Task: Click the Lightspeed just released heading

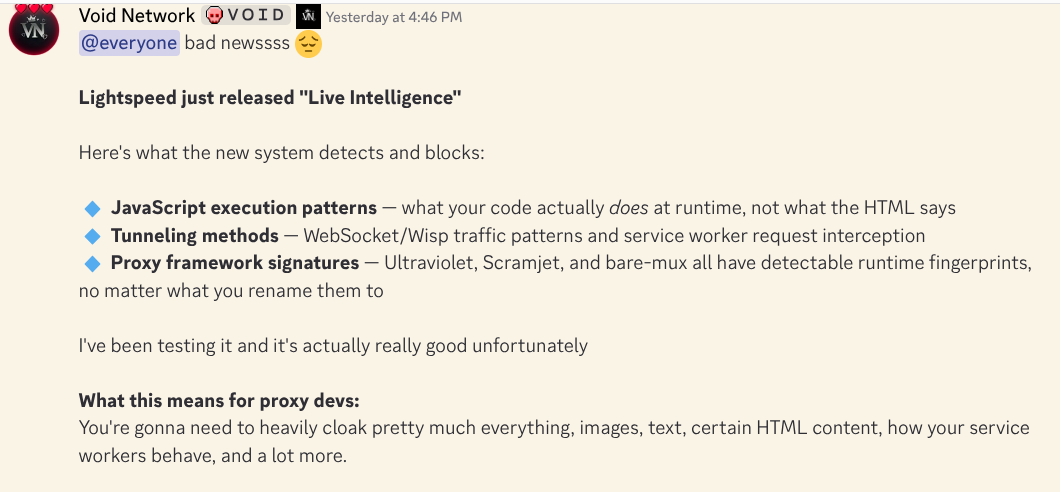Action: pyautogui.click(x=270, y=98)
